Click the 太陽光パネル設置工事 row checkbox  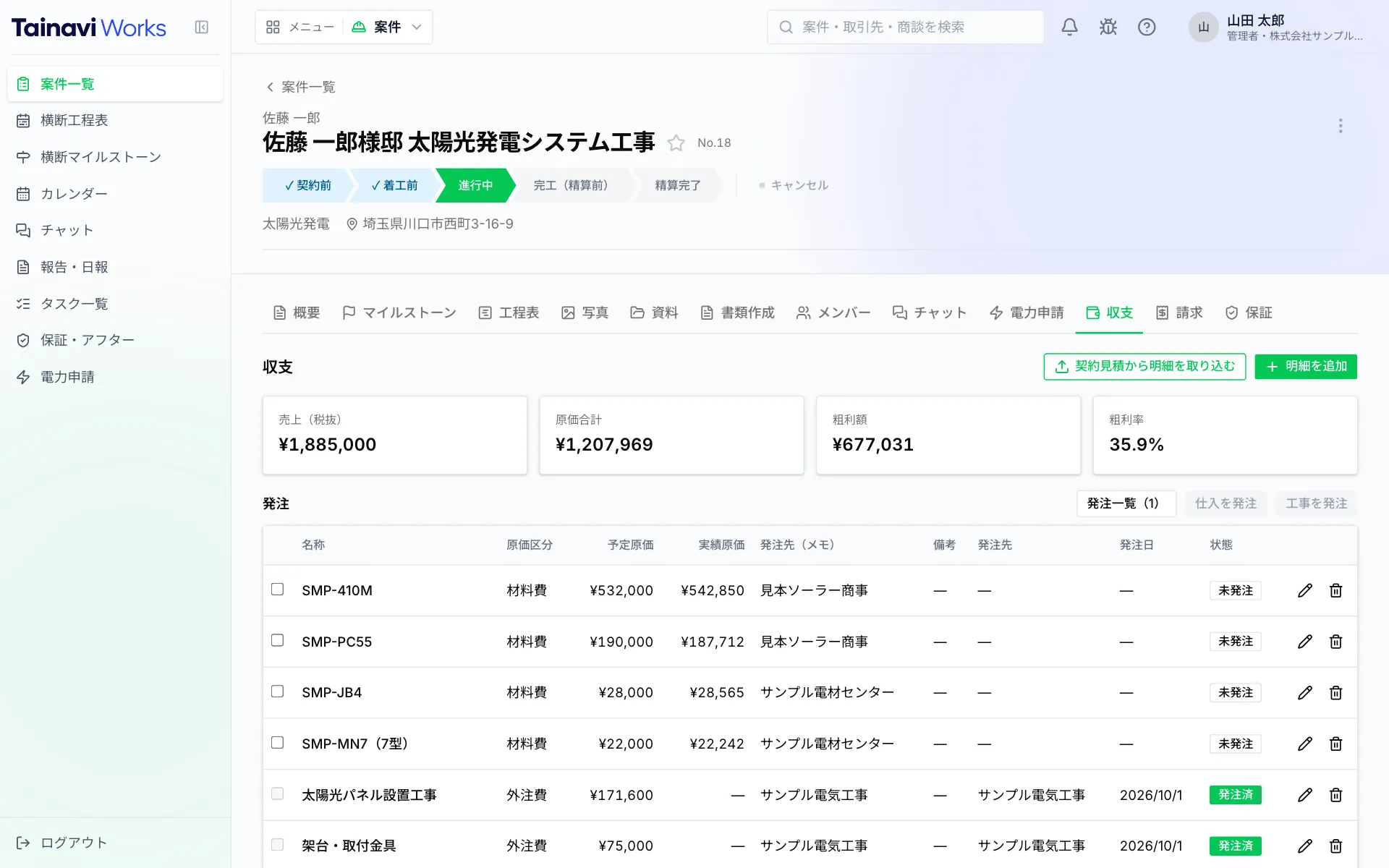(277, 793)
